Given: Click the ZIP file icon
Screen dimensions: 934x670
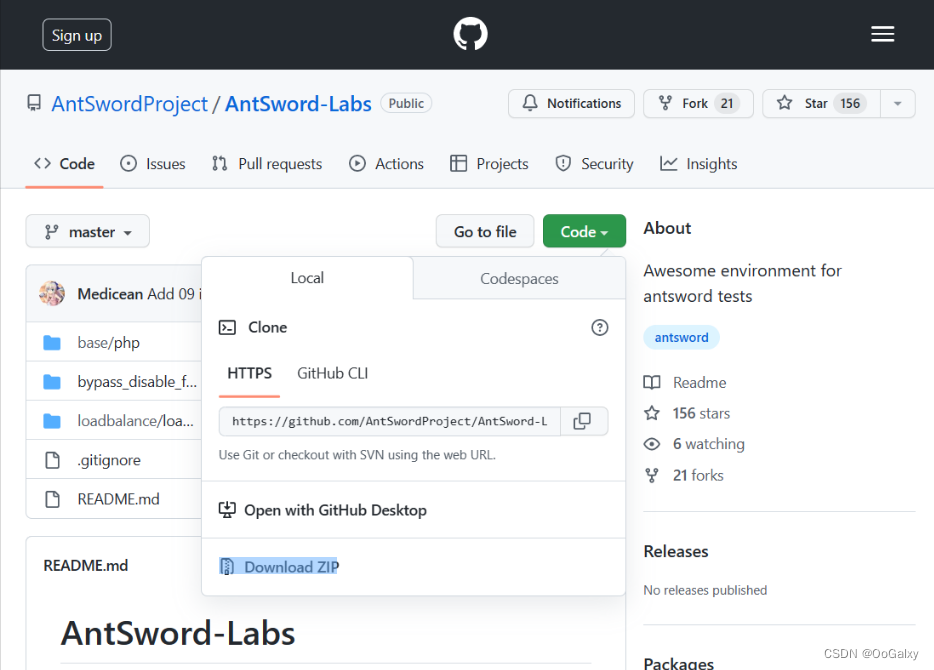Looking at the screenshot, I should click(x=227, y=566).
